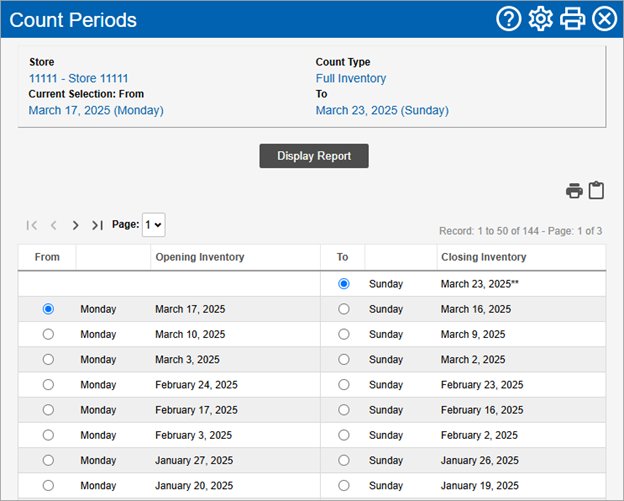
Task: Choose From radio for February 24, 2025
Action: pos(48,385)
